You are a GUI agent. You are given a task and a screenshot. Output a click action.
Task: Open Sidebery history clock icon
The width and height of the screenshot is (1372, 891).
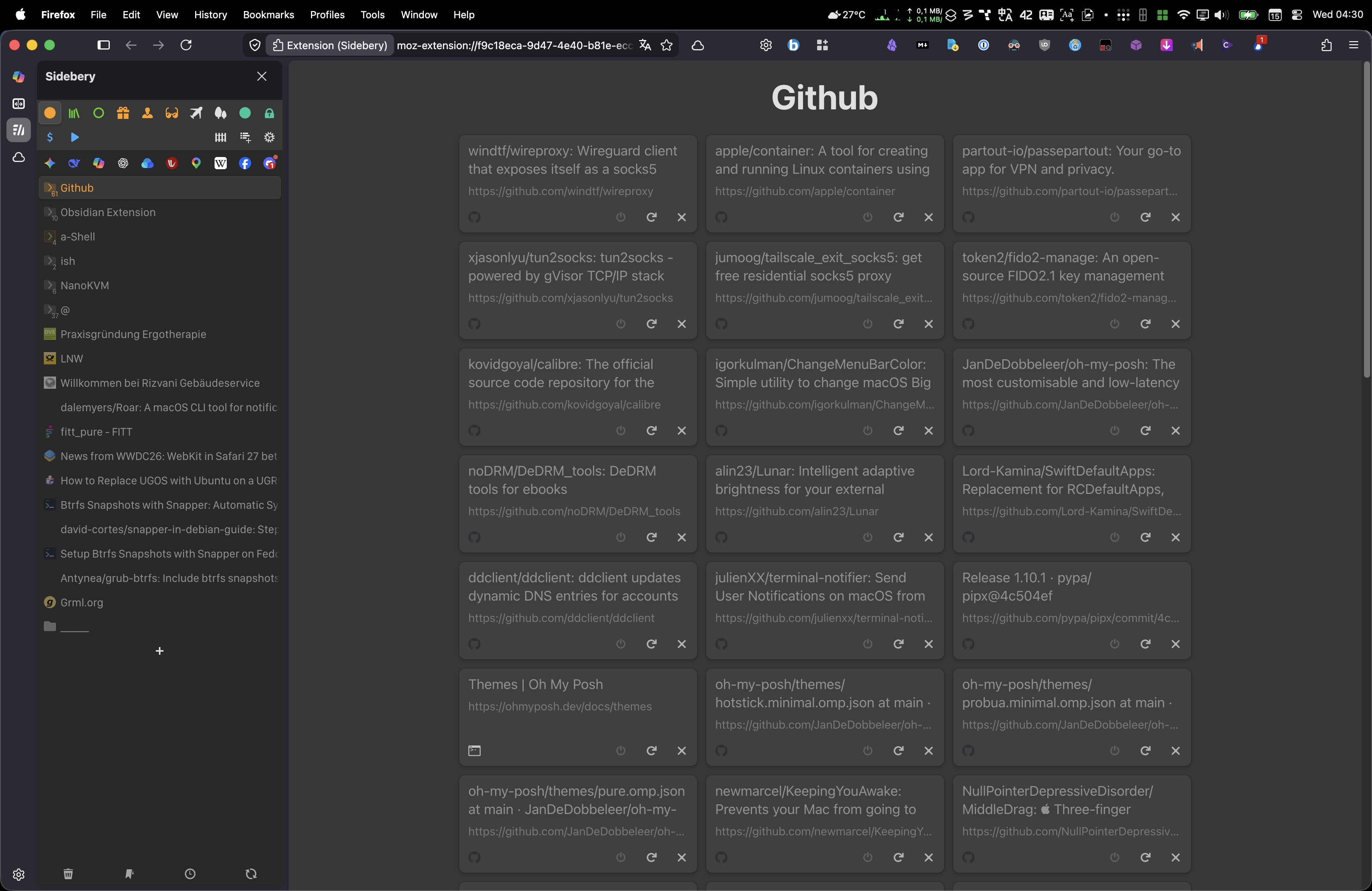click(x=190, y=874)
